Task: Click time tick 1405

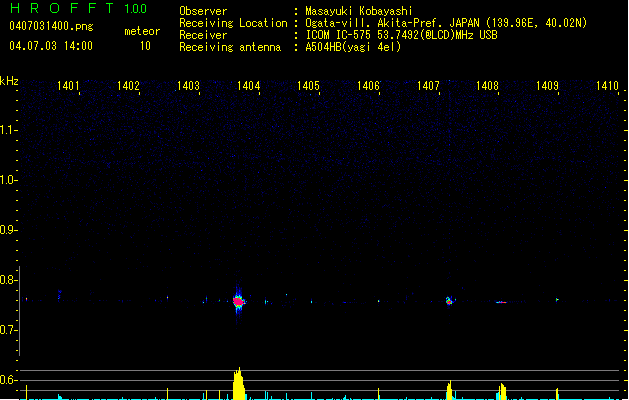Action: pyautogui.click(x=308, y=86)
